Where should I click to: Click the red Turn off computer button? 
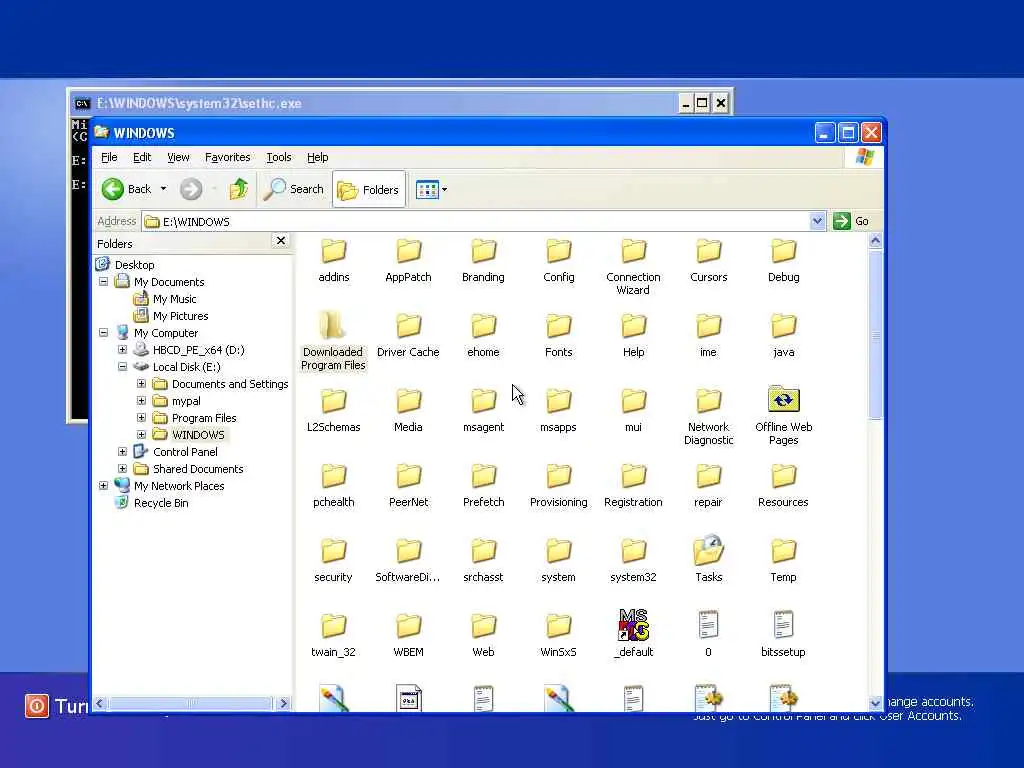click(x=37, y=706)
